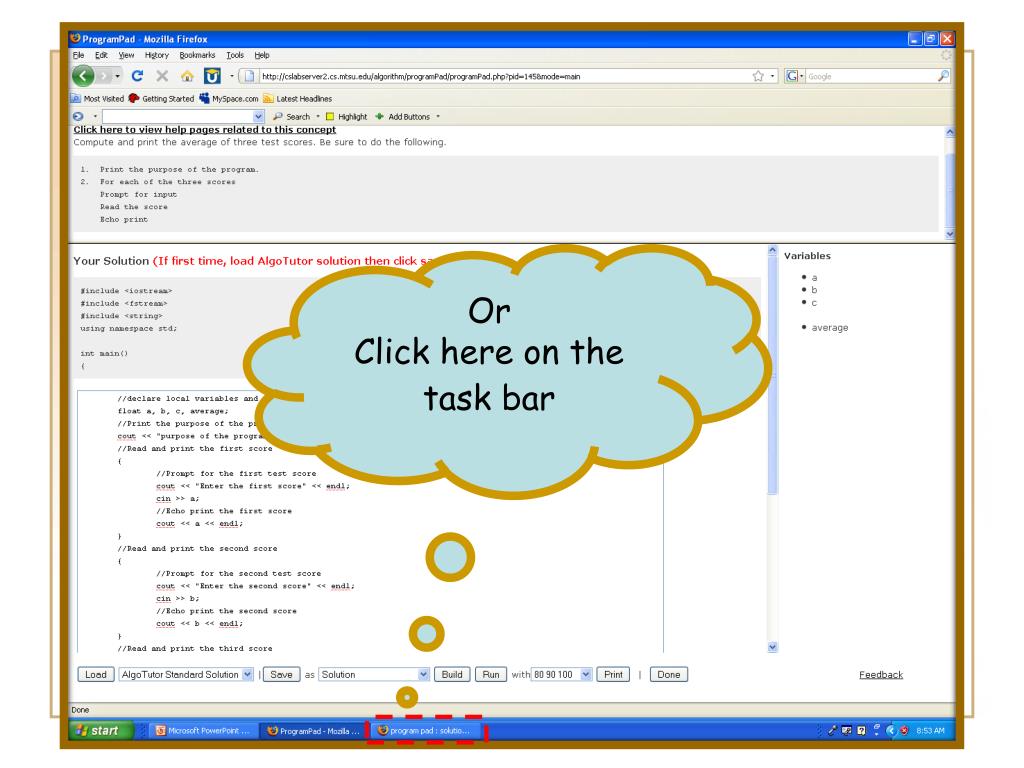Viewport: 1024px width, 768px height.
Task: Open the back/forward history dropdown arrow
Action: 118,76
